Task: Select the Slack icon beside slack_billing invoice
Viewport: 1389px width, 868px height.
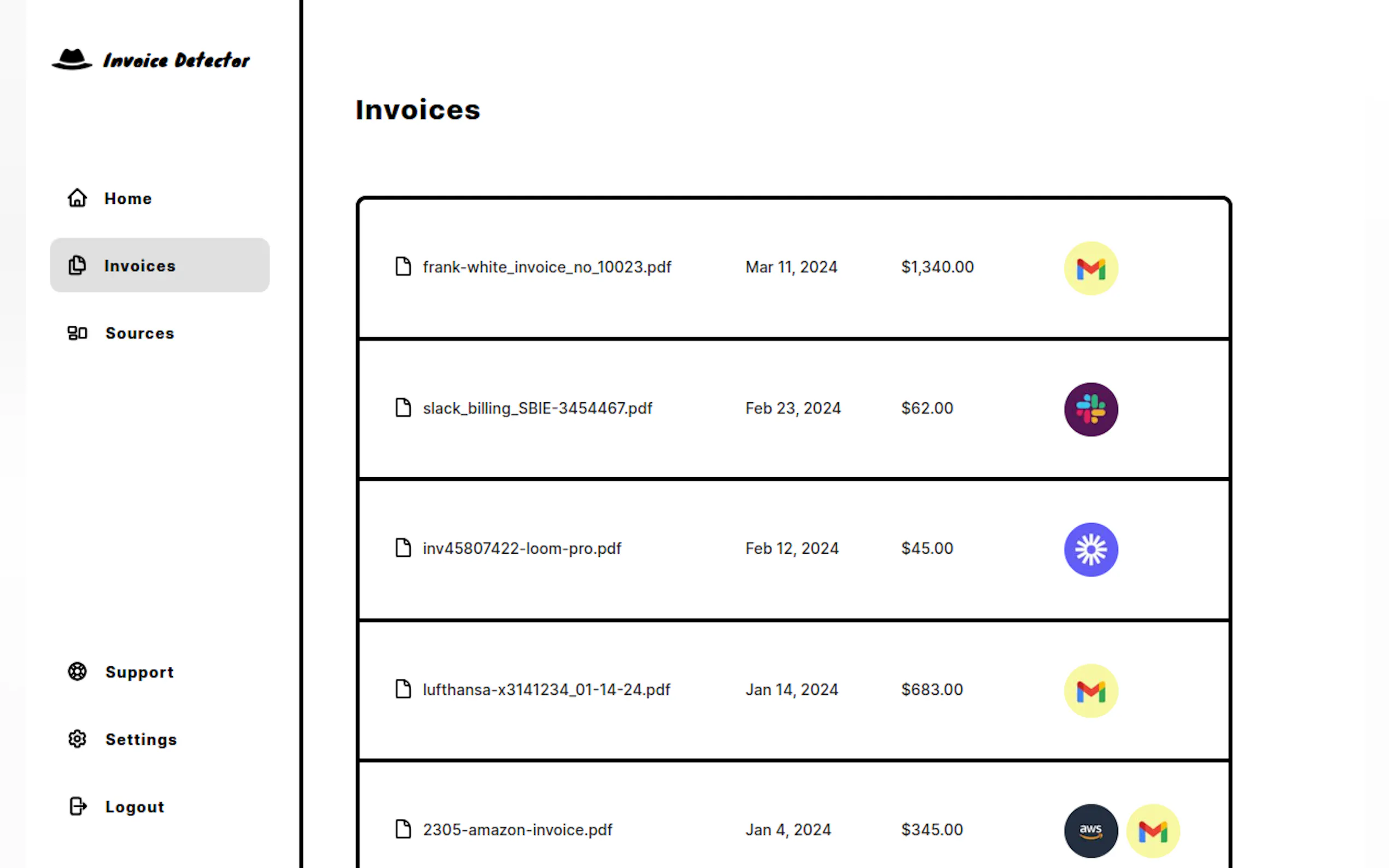Action: coord(1090,408)
